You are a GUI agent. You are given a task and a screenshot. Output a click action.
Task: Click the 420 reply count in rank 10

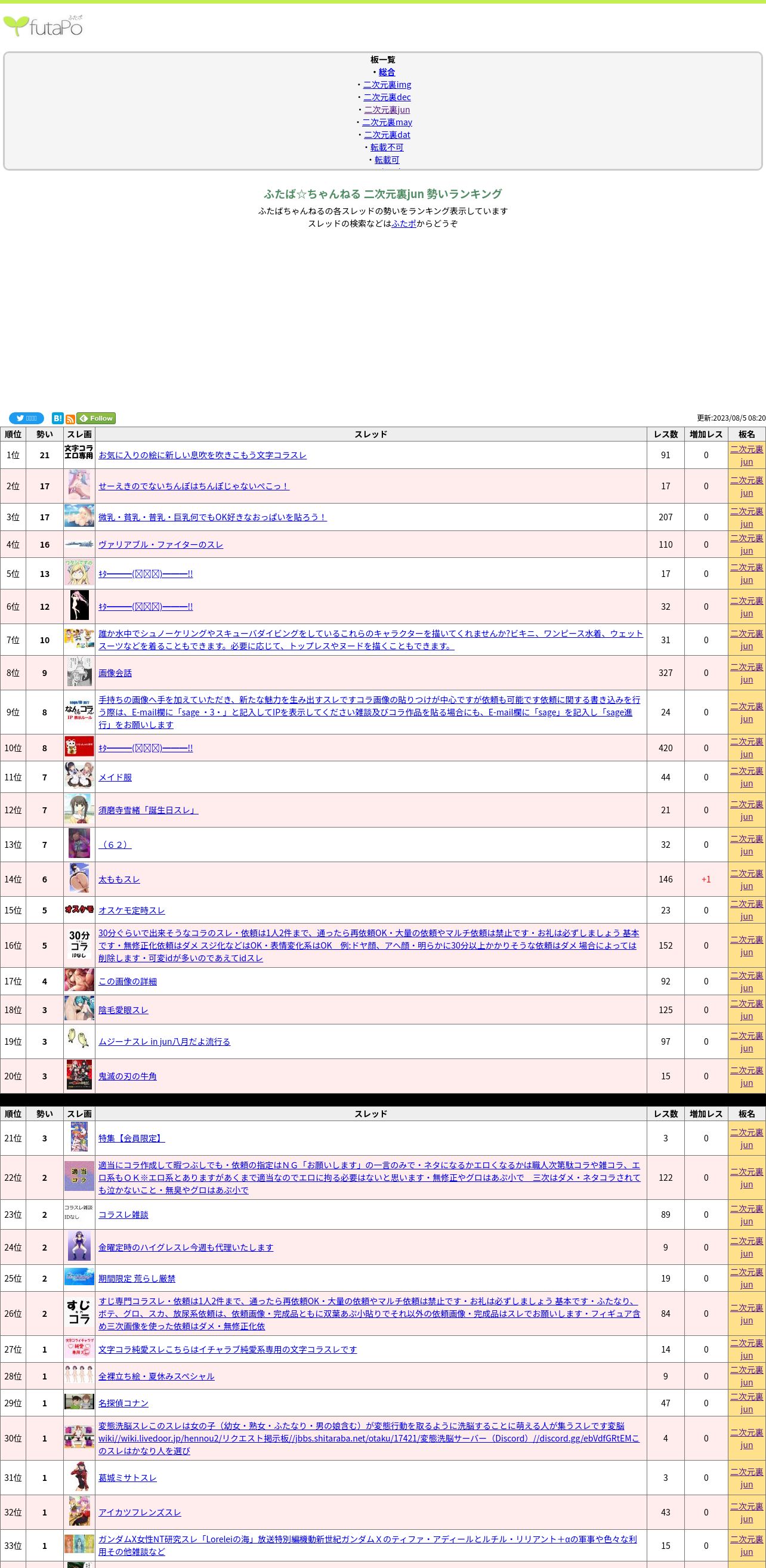click(666, 748)
